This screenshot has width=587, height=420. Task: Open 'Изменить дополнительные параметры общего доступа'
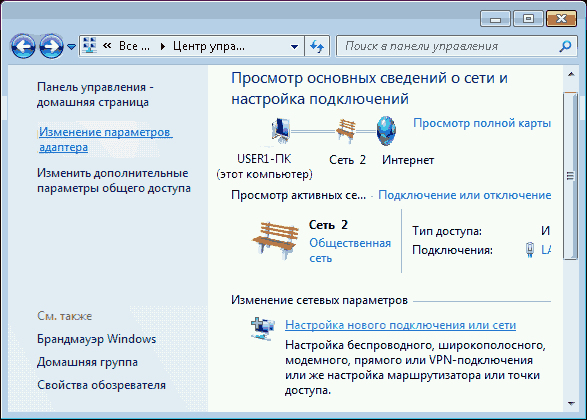point(114,180)
